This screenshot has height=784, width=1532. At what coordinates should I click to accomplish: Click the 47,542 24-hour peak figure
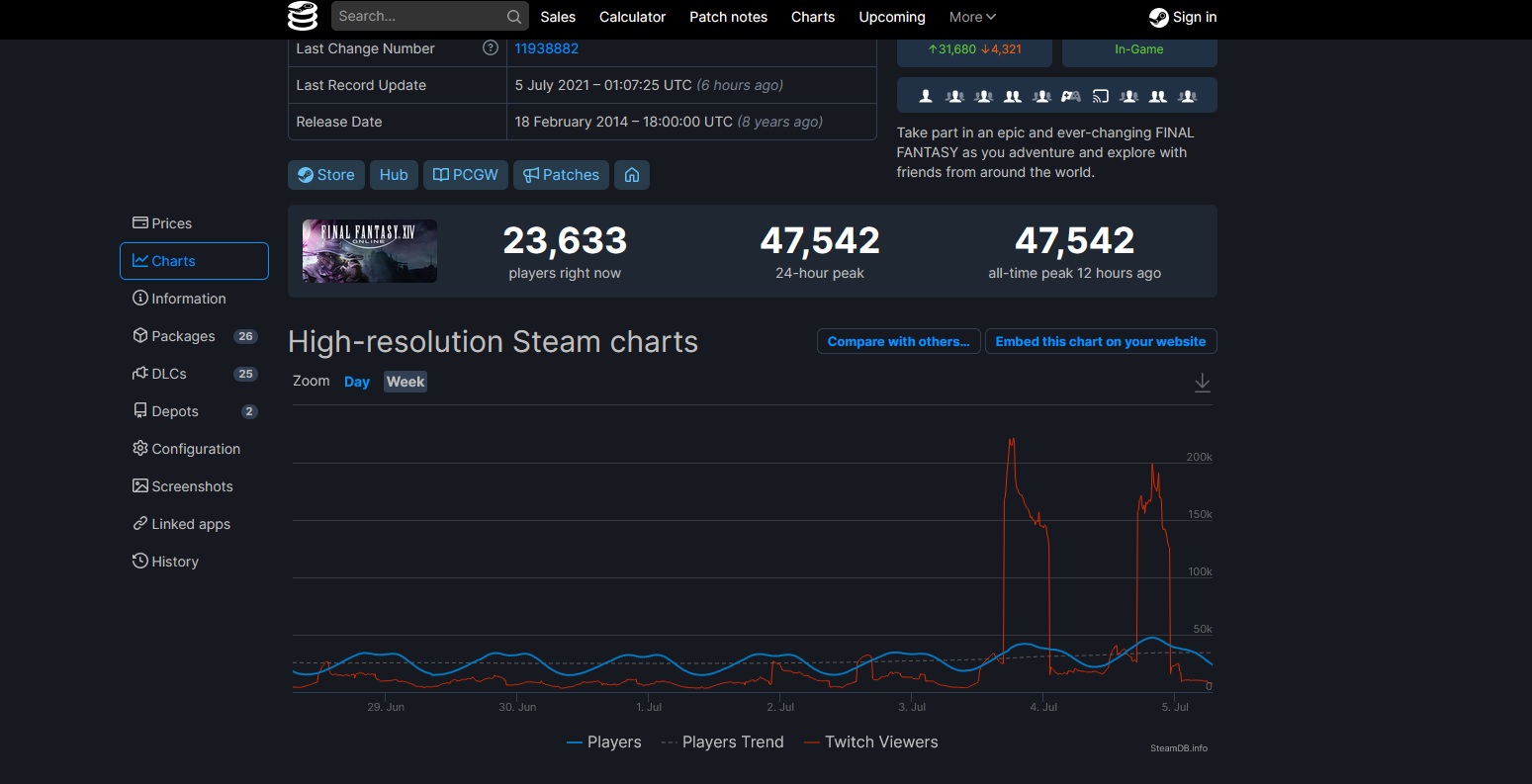click(820, 240)
